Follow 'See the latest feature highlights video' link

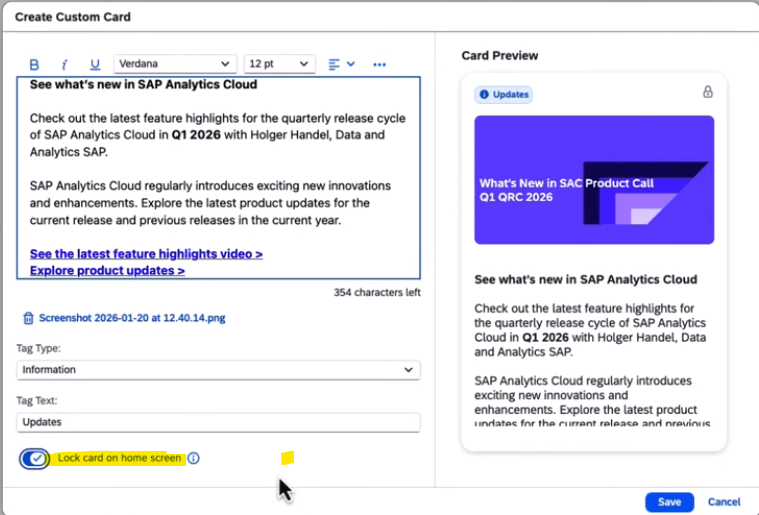coord(146,254)
